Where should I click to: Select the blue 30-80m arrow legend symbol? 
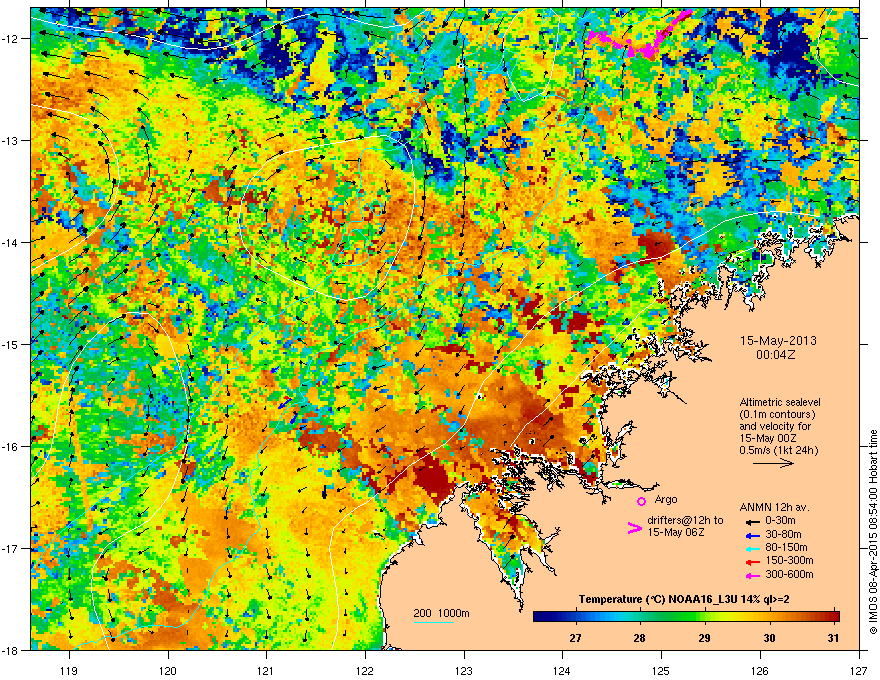click(753, 535)
